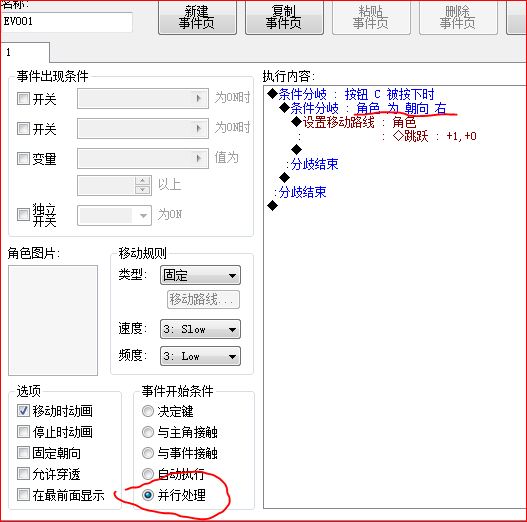Click the 角色图片 graphic box
The width and height of the screenshot is (527, 522).
point(53,320)
